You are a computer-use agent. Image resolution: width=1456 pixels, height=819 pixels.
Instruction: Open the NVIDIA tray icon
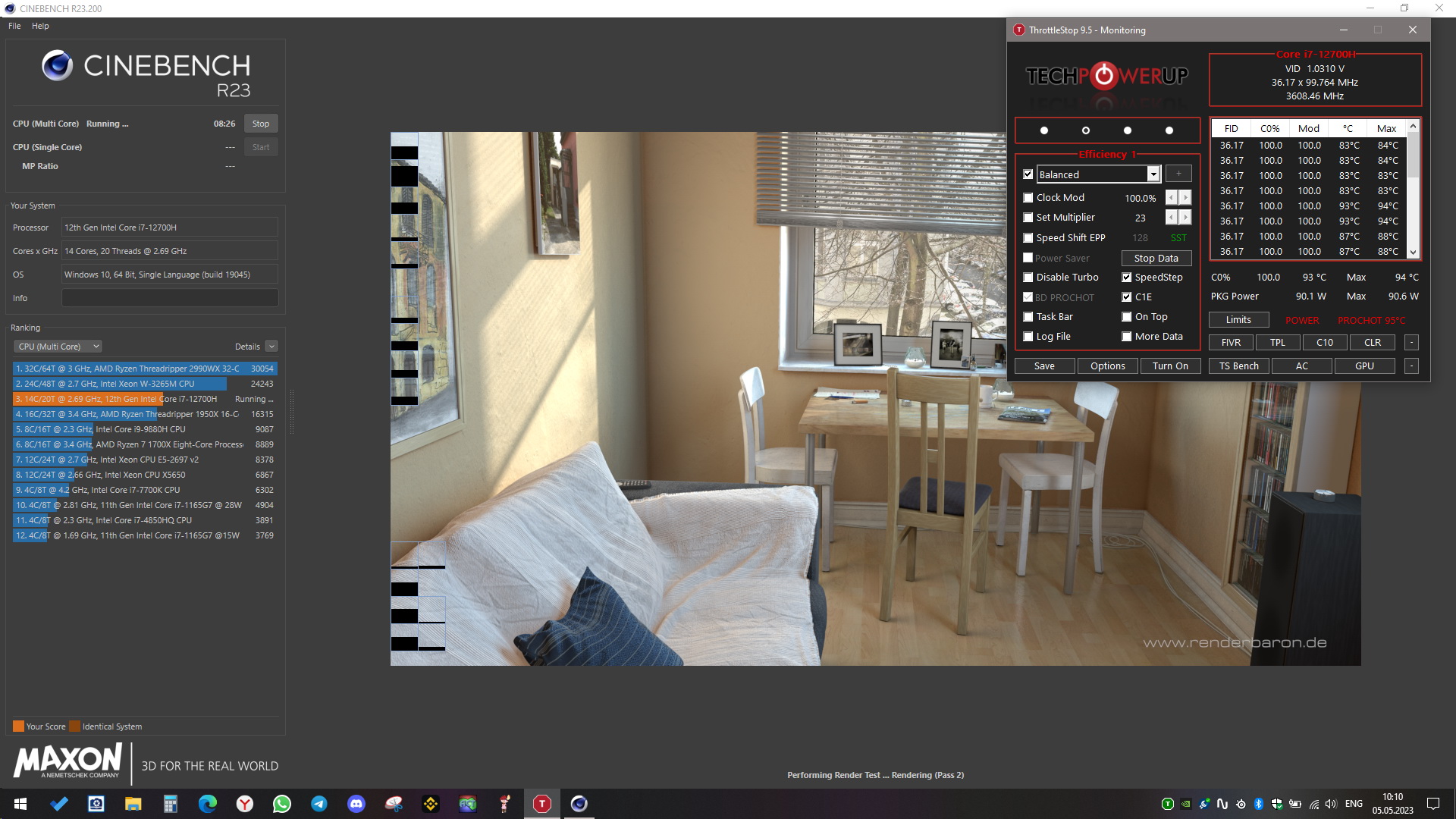[1186, 804]
